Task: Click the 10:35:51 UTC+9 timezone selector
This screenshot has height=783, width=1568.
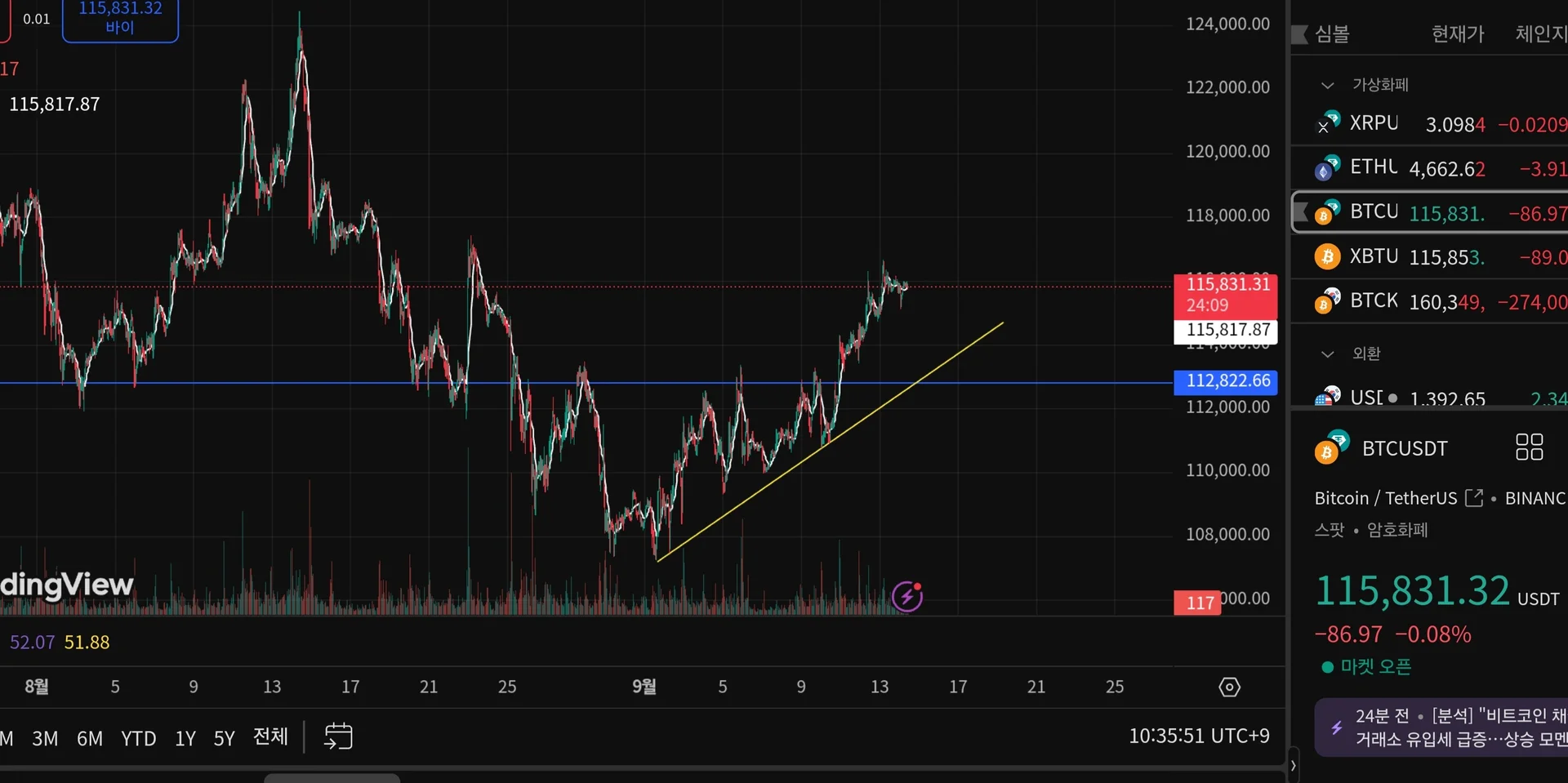Action: [x=1199, y=736]
